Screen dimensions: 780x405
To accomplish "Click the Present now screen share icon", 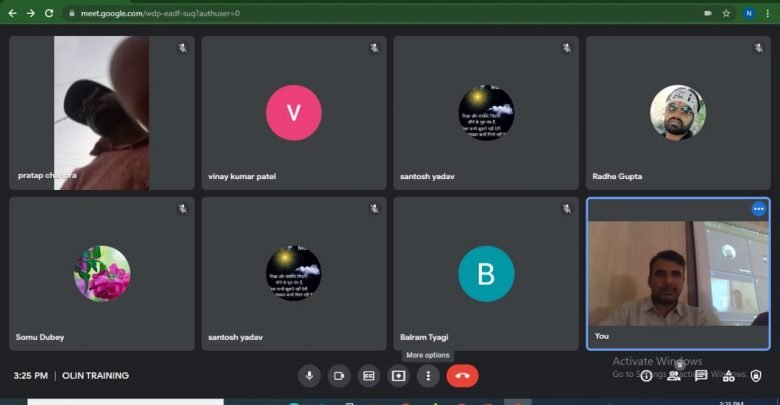I will (399, 375).
